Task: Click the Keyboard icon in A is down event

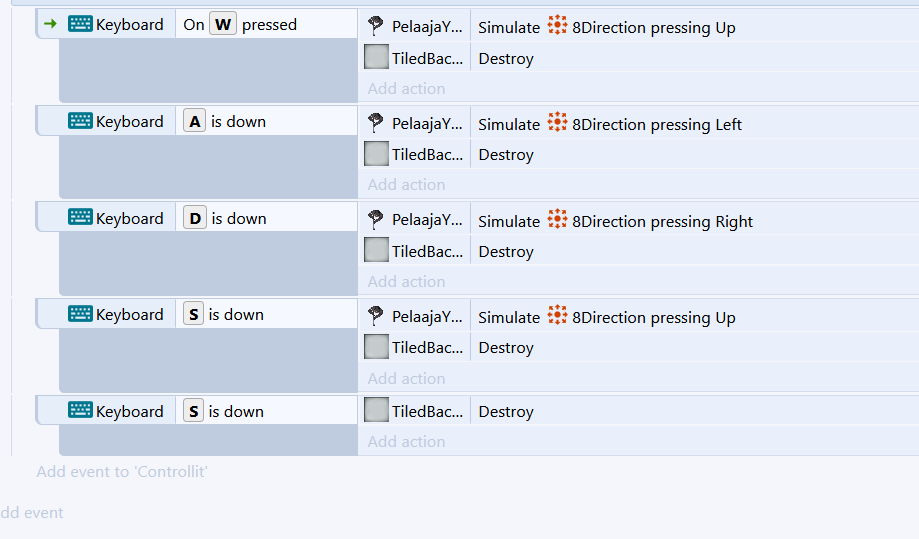Action: [x=80, y=121]
